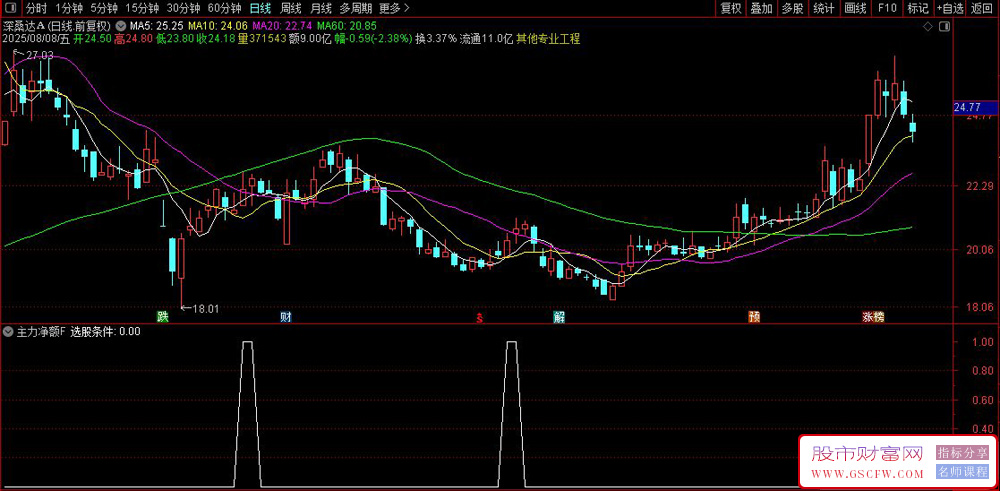Switch to 1分钟 period tab
This screenshot has height=491, width=1000.
68,8
